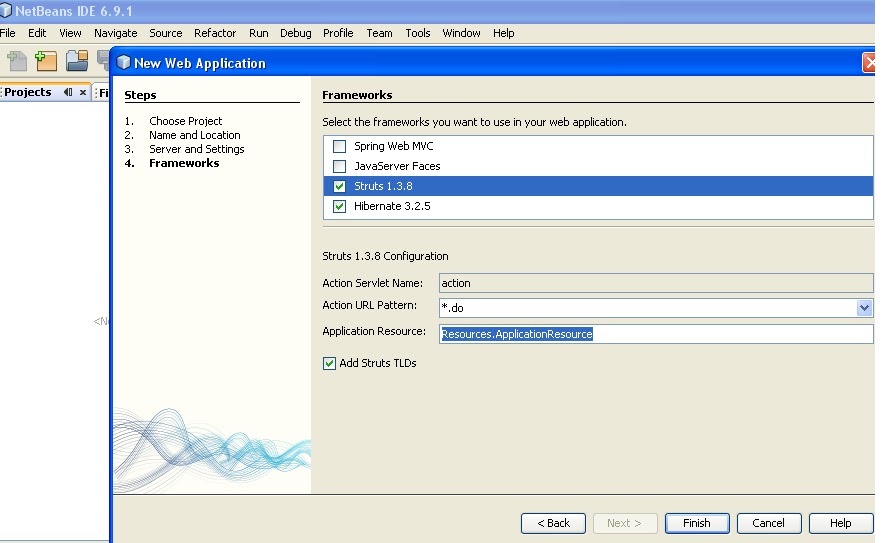Close the Projects panel tab

click(x=82, y=92)
